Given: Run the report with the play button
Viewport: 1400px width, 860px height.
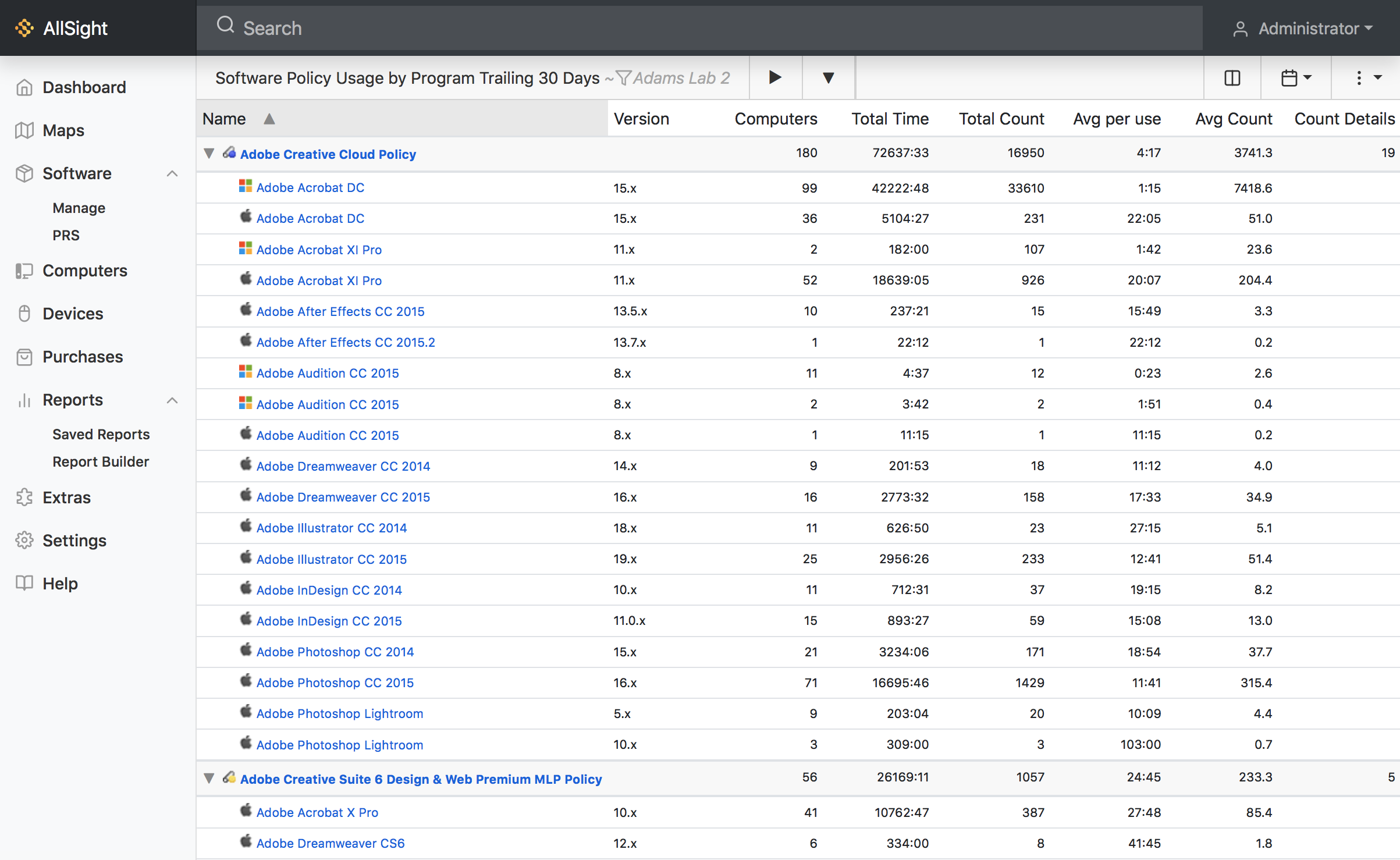Looking at the screenshot, I should click(774, 77).
